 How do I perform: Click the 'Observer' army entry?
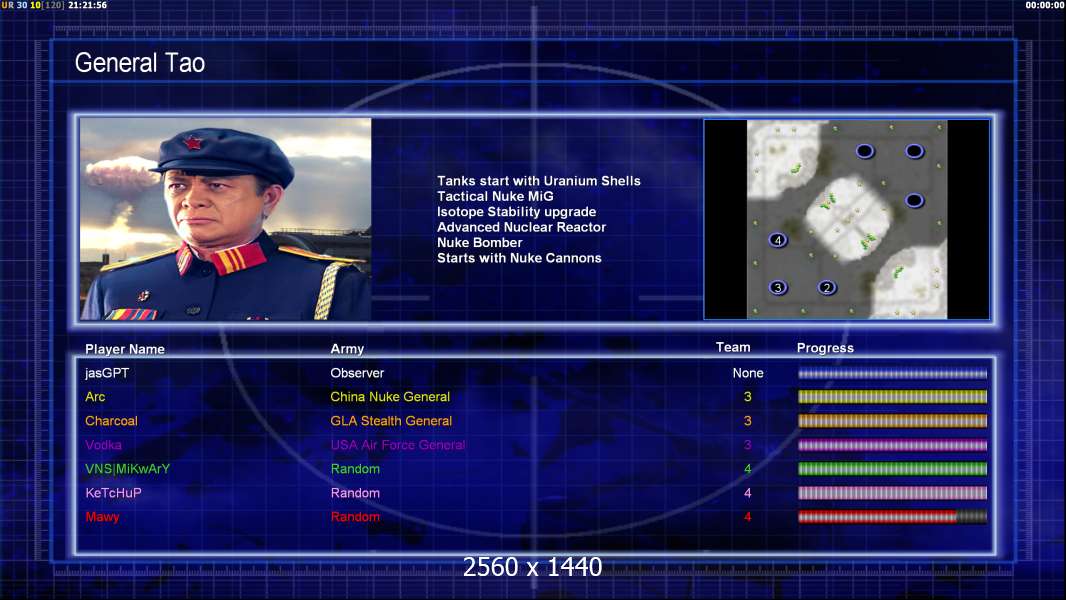357,373
